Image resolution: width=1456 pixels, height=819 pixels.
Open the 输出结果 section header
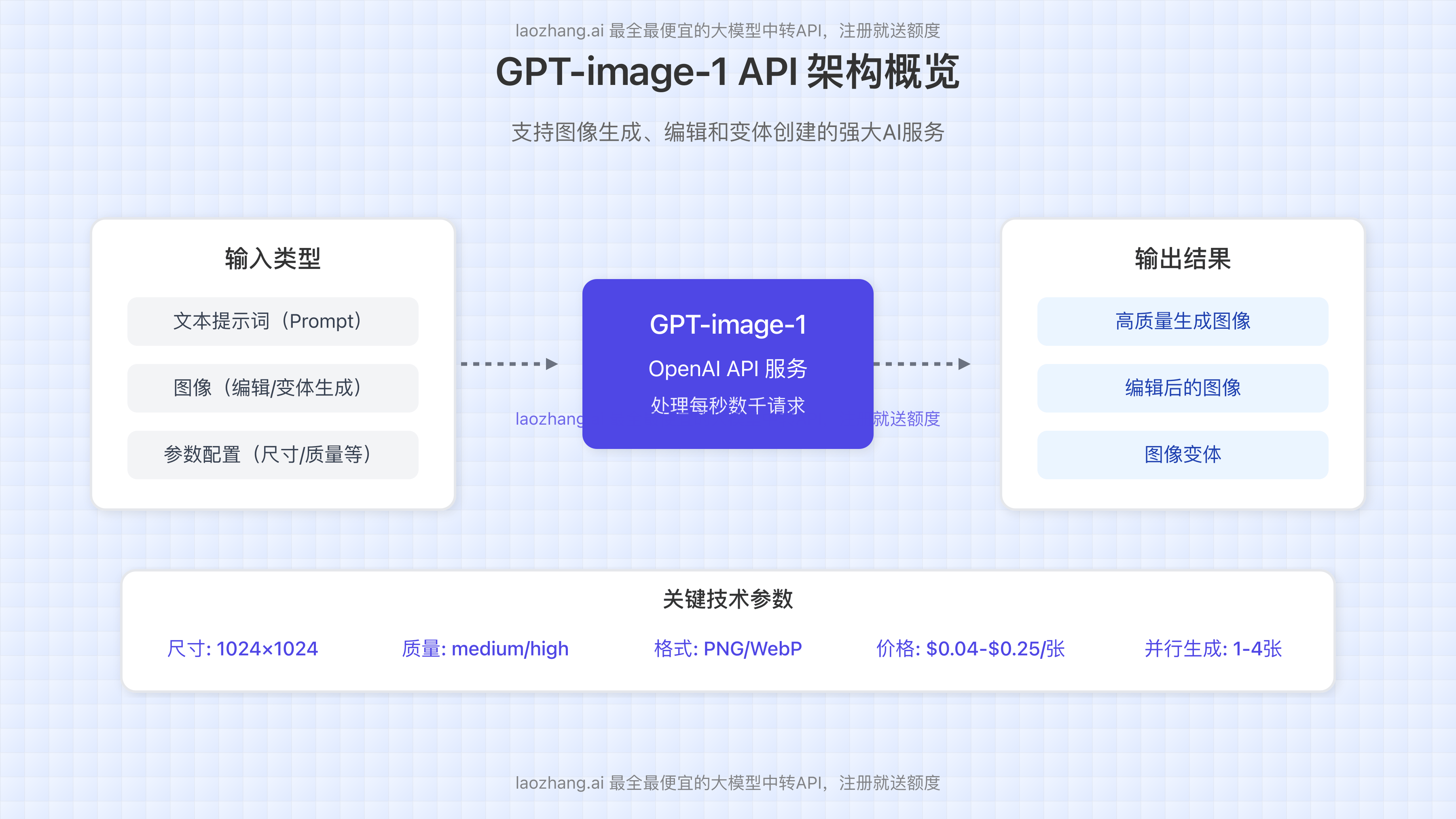point(1183,260)
